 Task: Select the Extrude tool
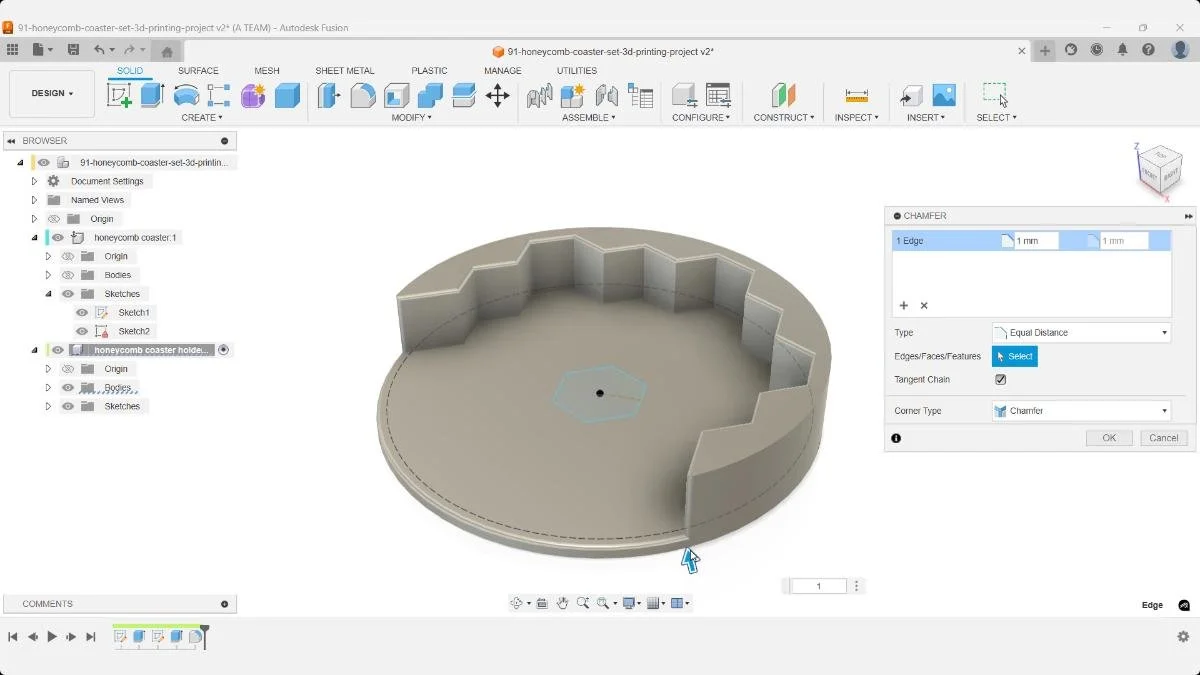pyautogui.click(x=152, y=95)
